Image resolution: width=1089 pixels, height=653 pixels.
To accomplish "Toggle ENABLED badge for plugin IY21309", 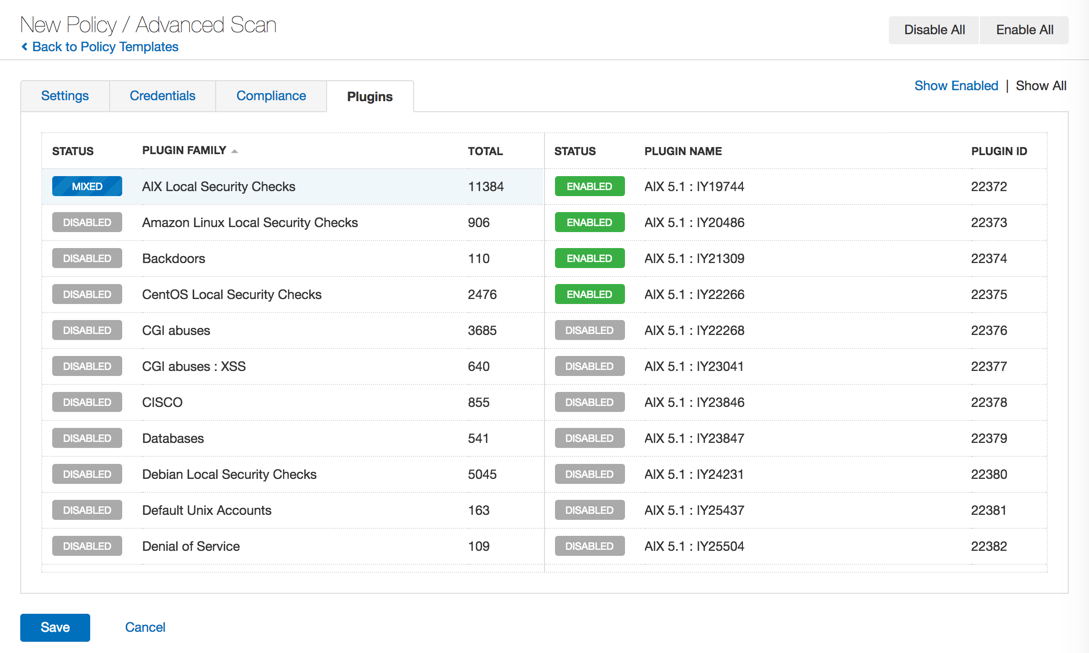I will [589, 258].
